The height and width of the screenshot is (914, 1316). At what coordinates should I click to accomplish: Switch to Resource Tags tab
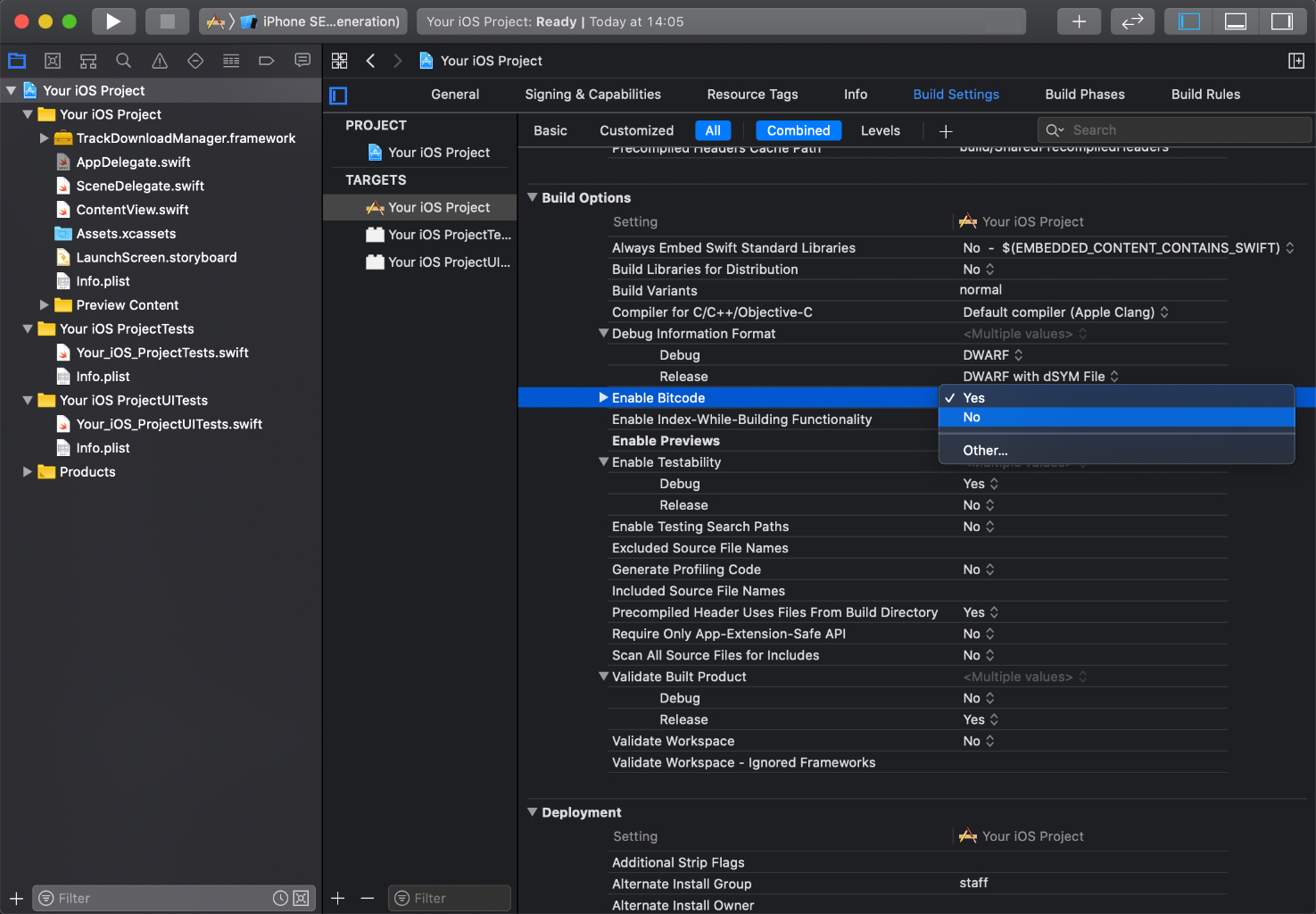(x=752, y=95)
